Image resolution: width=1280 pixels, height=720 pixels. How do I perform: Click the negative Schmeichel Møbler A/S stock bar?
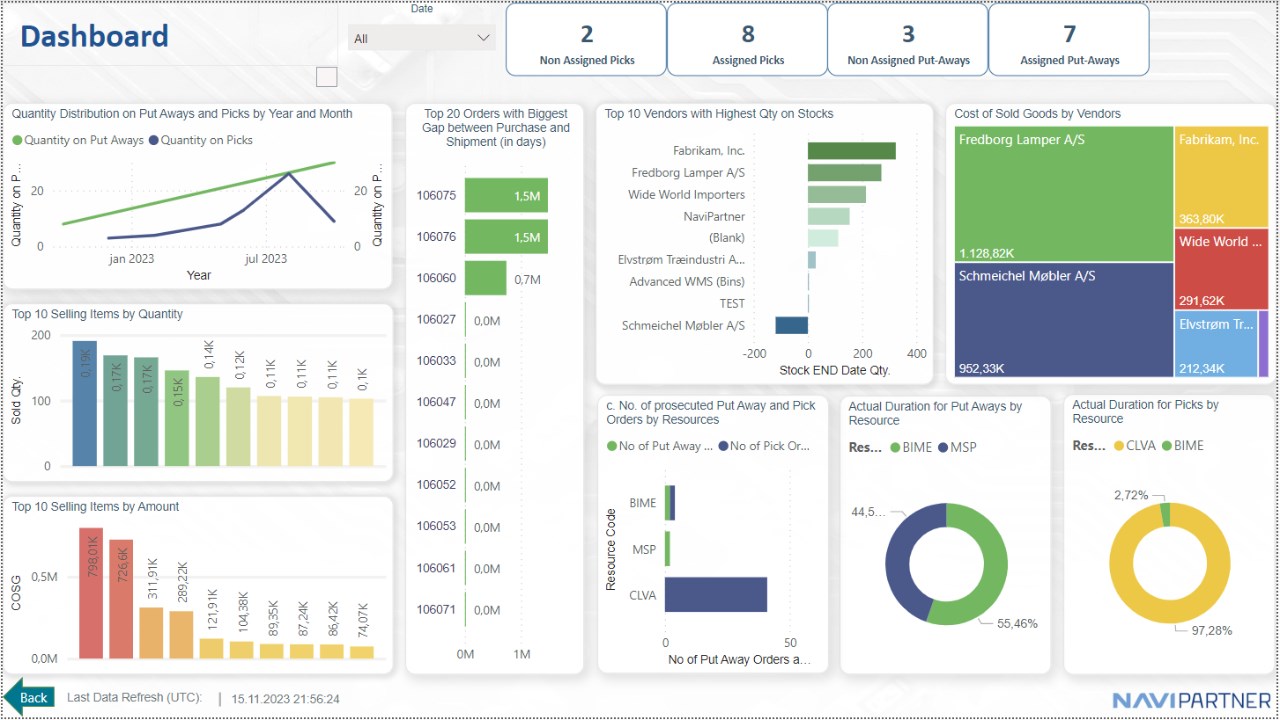791,325
